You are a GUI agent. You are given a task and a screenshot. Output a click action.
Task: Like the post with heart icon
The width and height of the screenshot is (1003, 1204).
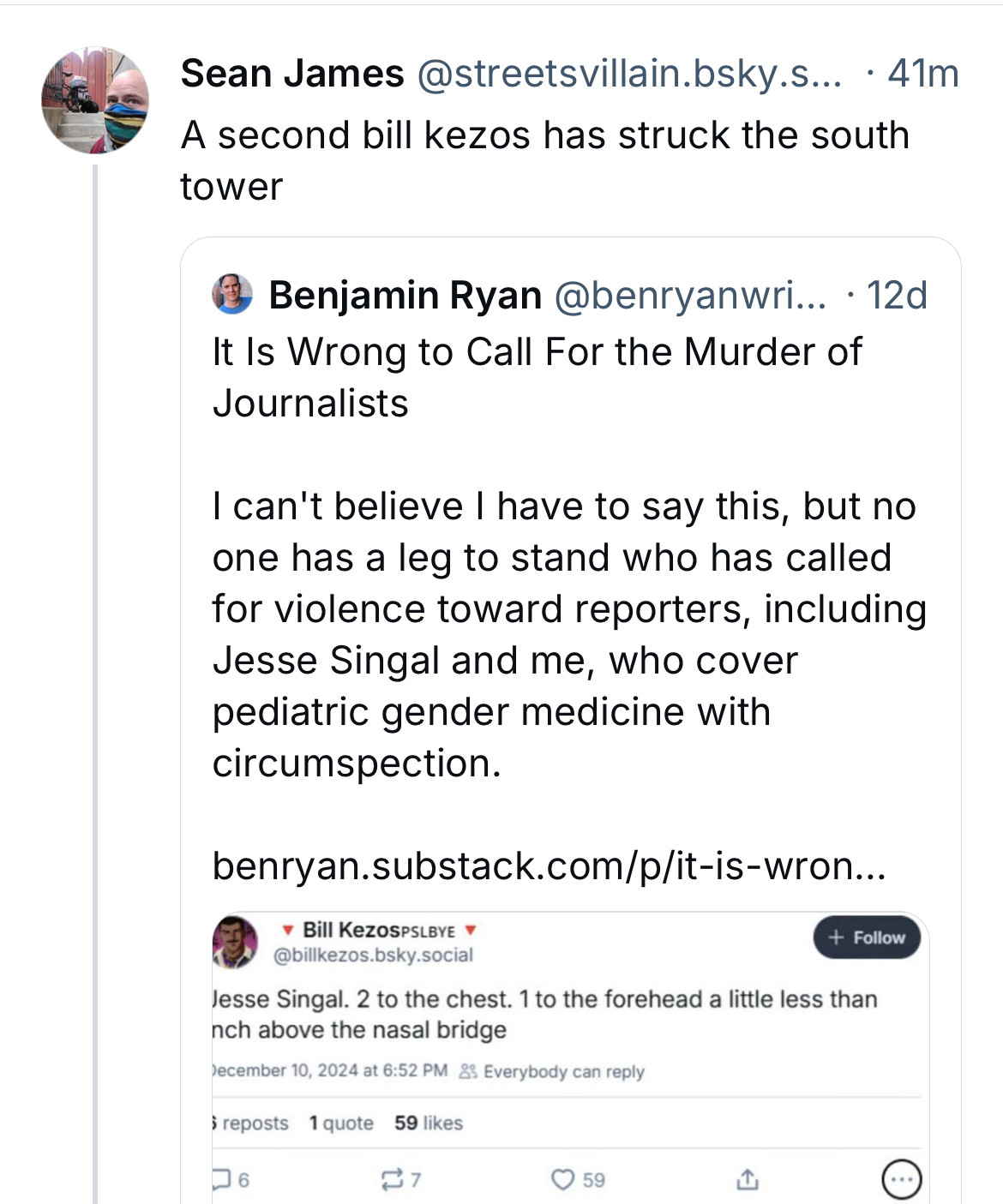click(x=562, y=1180)
